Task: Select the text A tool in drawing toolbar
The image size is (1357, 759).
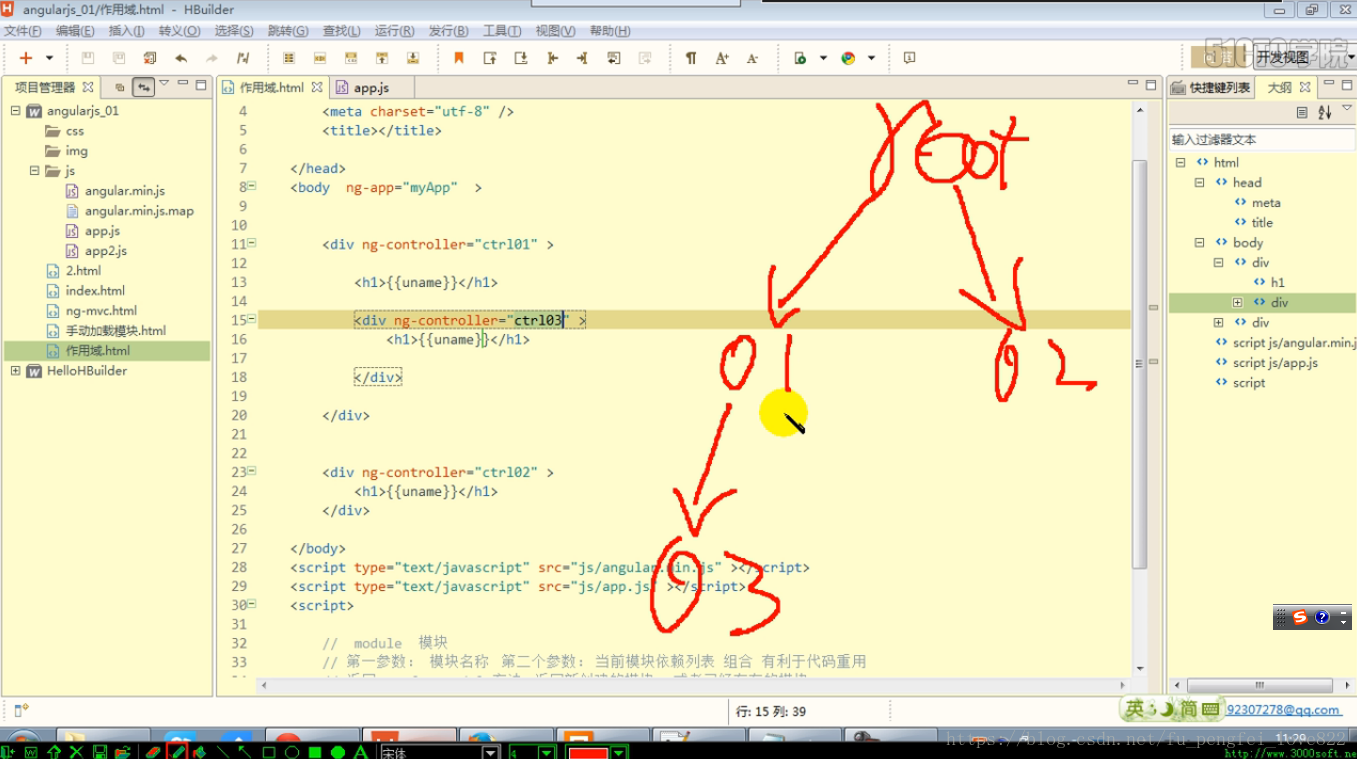Action: click(x=361, y=752)
